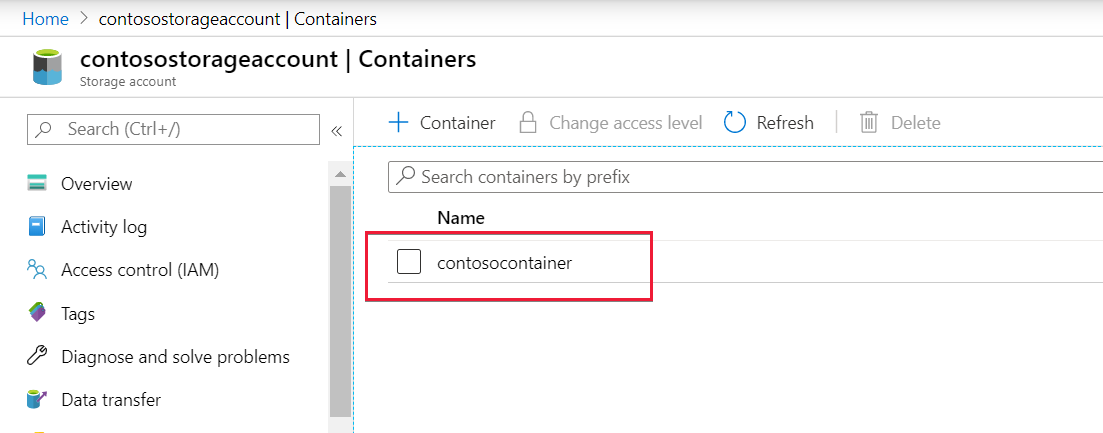
Task: Click the Access control (IAM) people icon
Action: click(38, 270)
